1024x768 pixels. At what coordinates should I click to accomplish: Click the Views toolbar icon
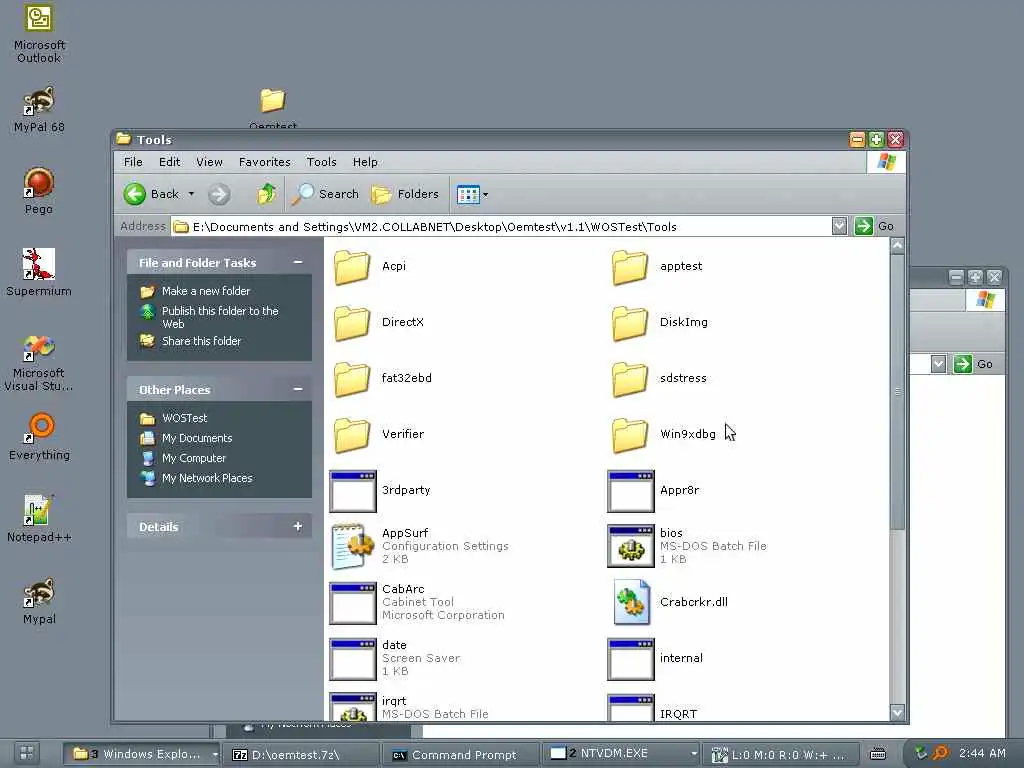point(468,195)
